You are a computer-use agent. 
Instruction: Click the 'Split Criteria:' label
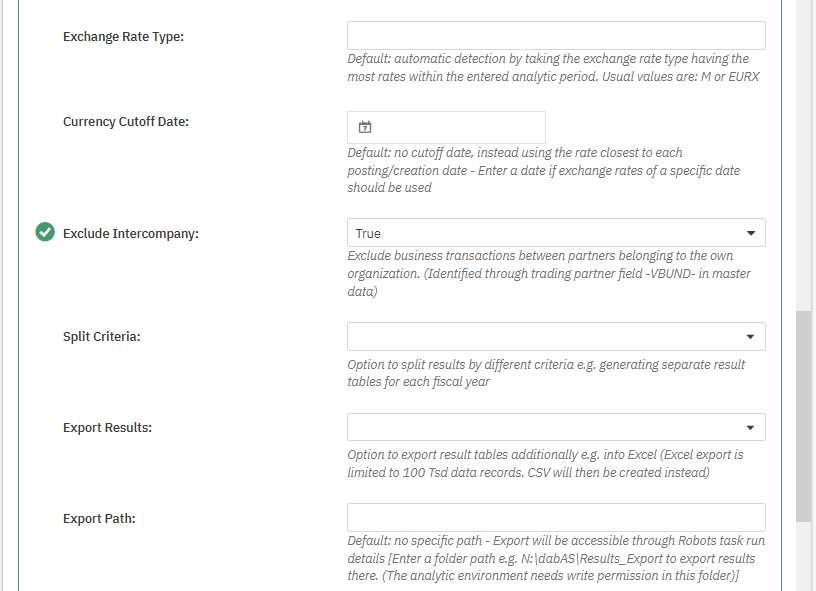(x=102, y=337)
